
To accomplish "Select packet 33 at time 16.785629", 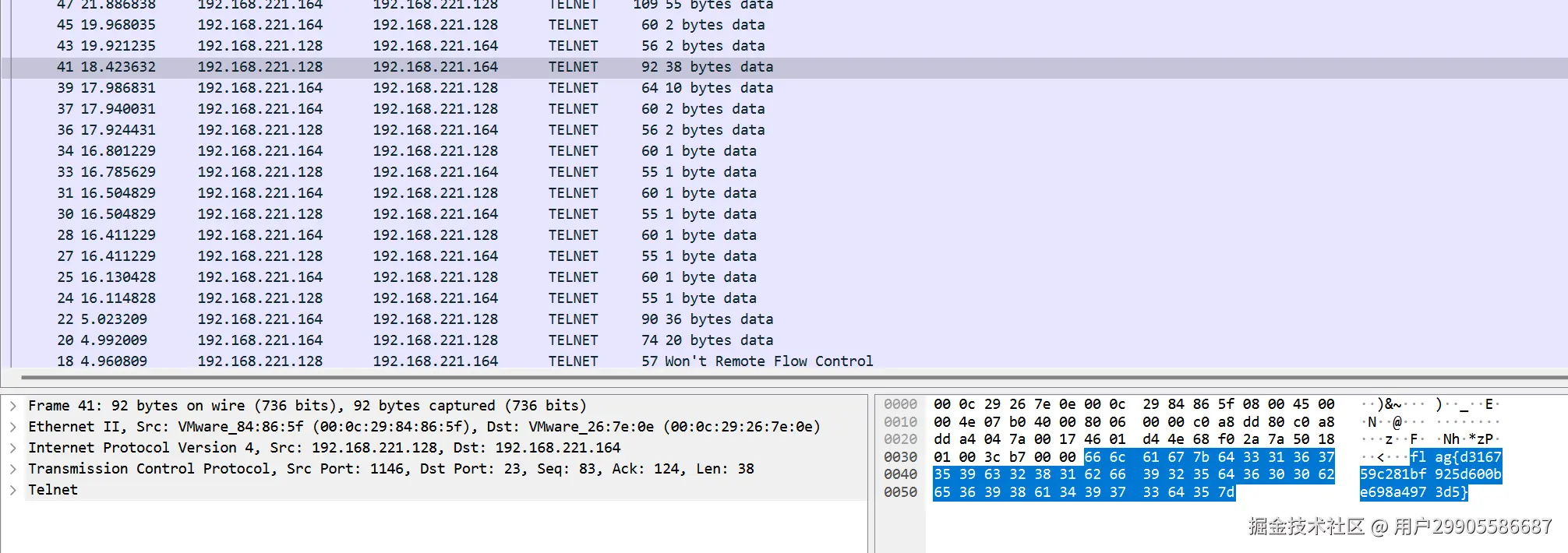I will [x=784, y=172].
